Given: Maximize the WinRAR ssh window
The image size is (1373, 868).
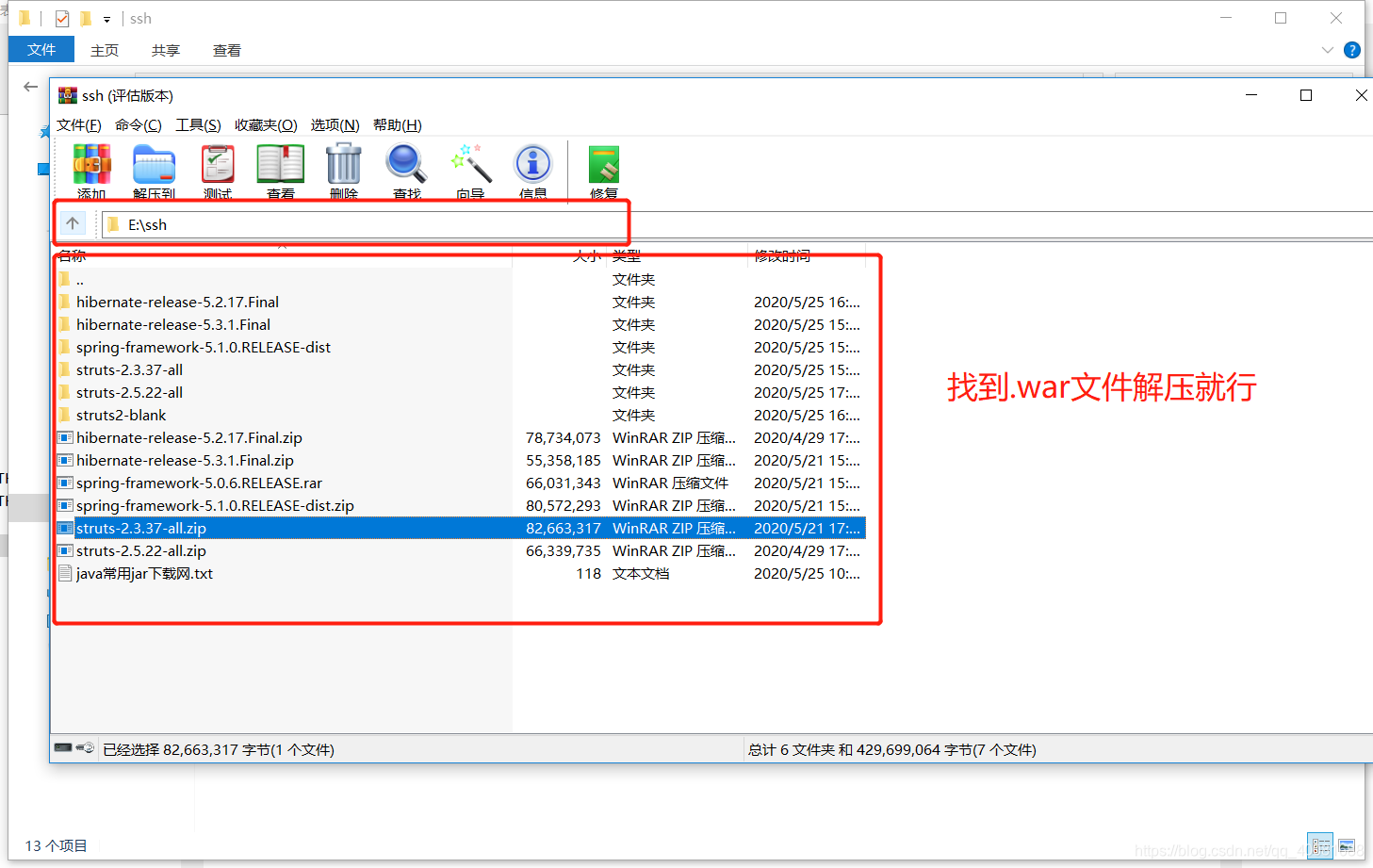Looking at the screenshot, I should (1306, 95).
